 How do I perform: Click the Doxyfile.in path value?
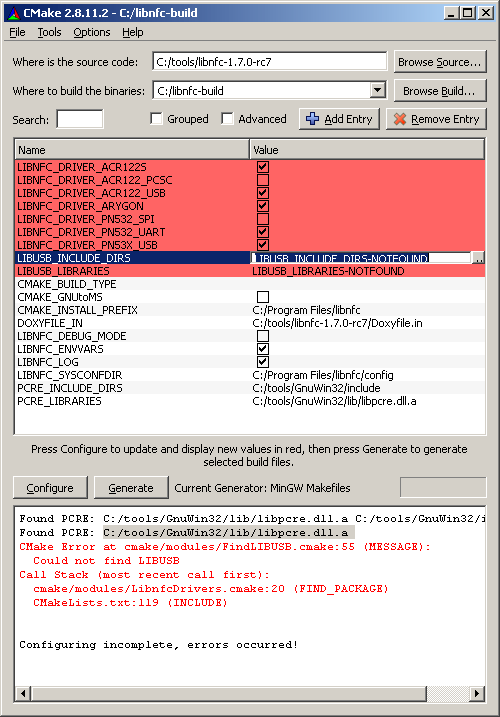[x=337, y=323]
